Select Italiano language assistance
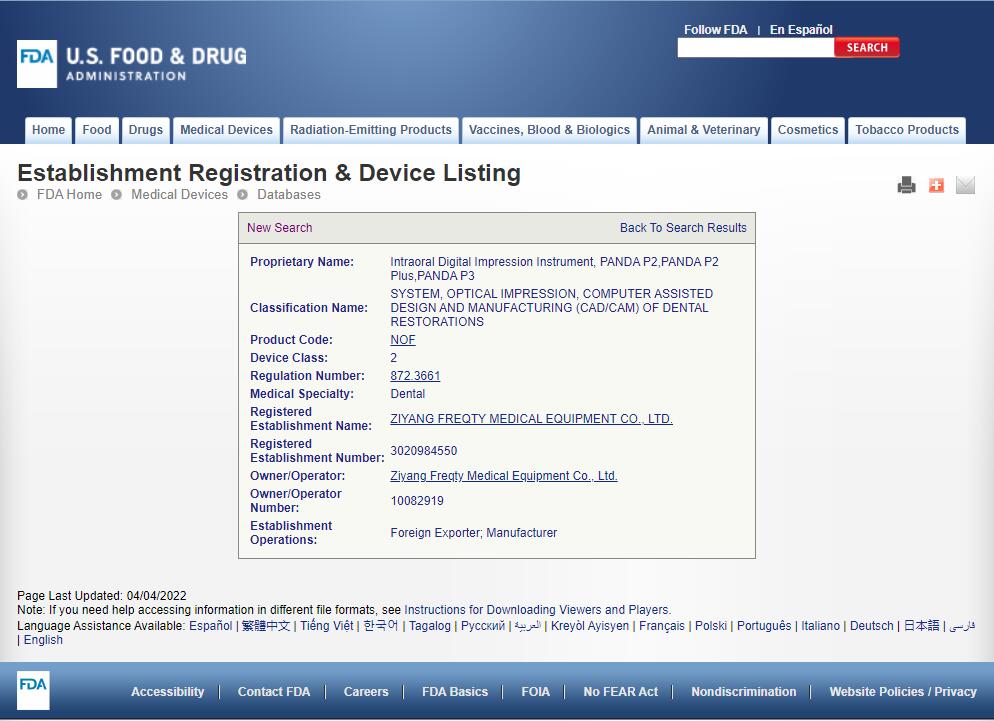Viewport: 994px width, 721px height. (820, 626)
